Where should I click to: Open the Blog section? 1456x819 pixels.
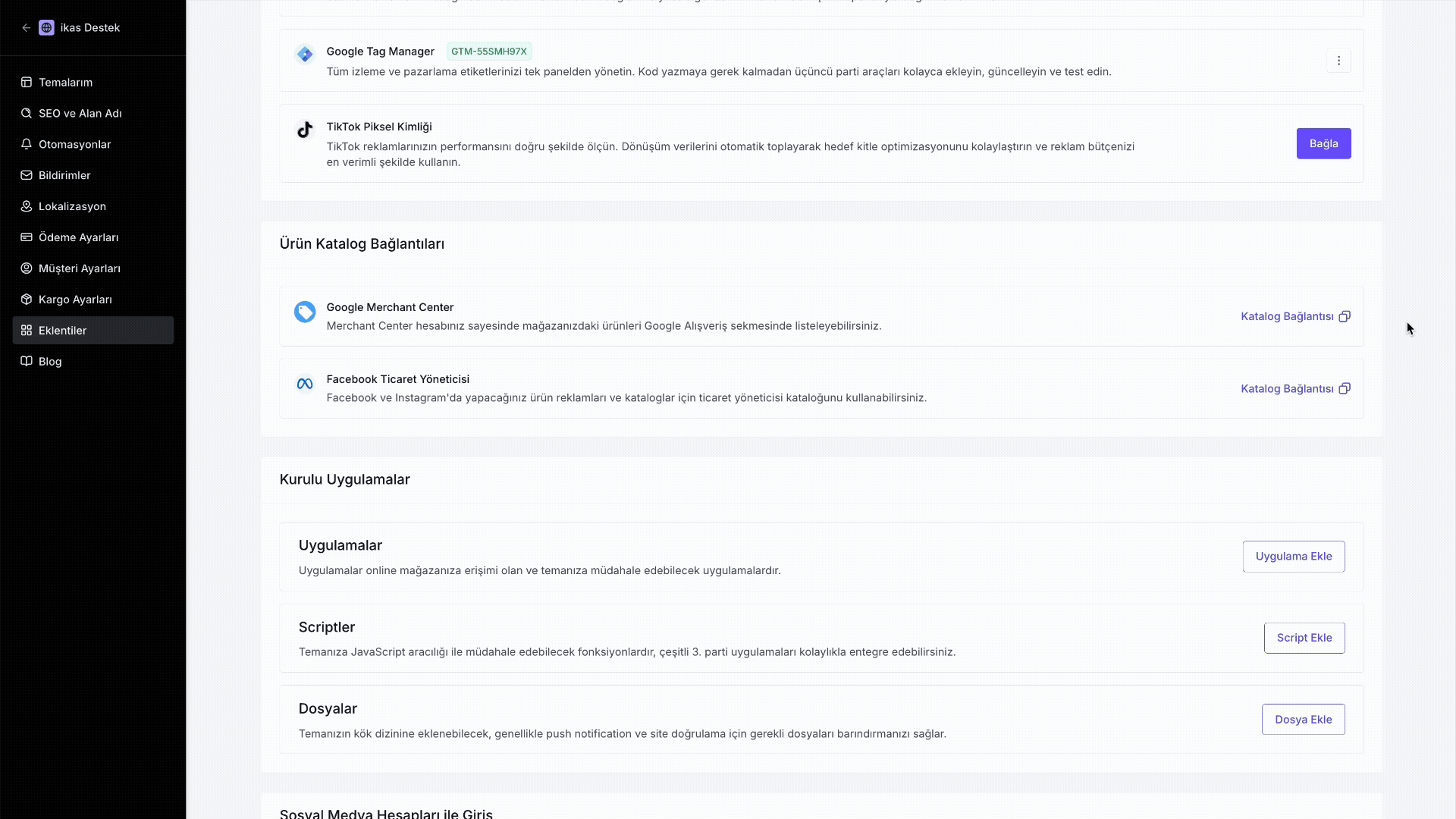pyautogui.click(x=50, y=362)
